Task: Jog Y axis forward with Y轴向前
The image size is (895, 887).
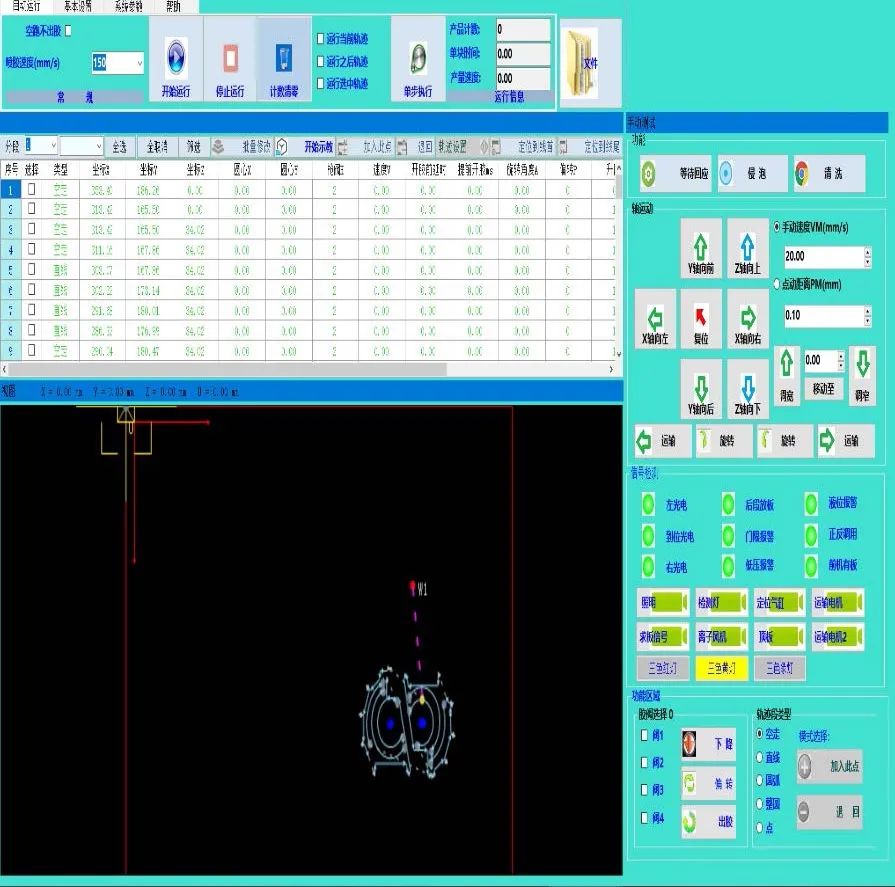Action: point(701,247)
